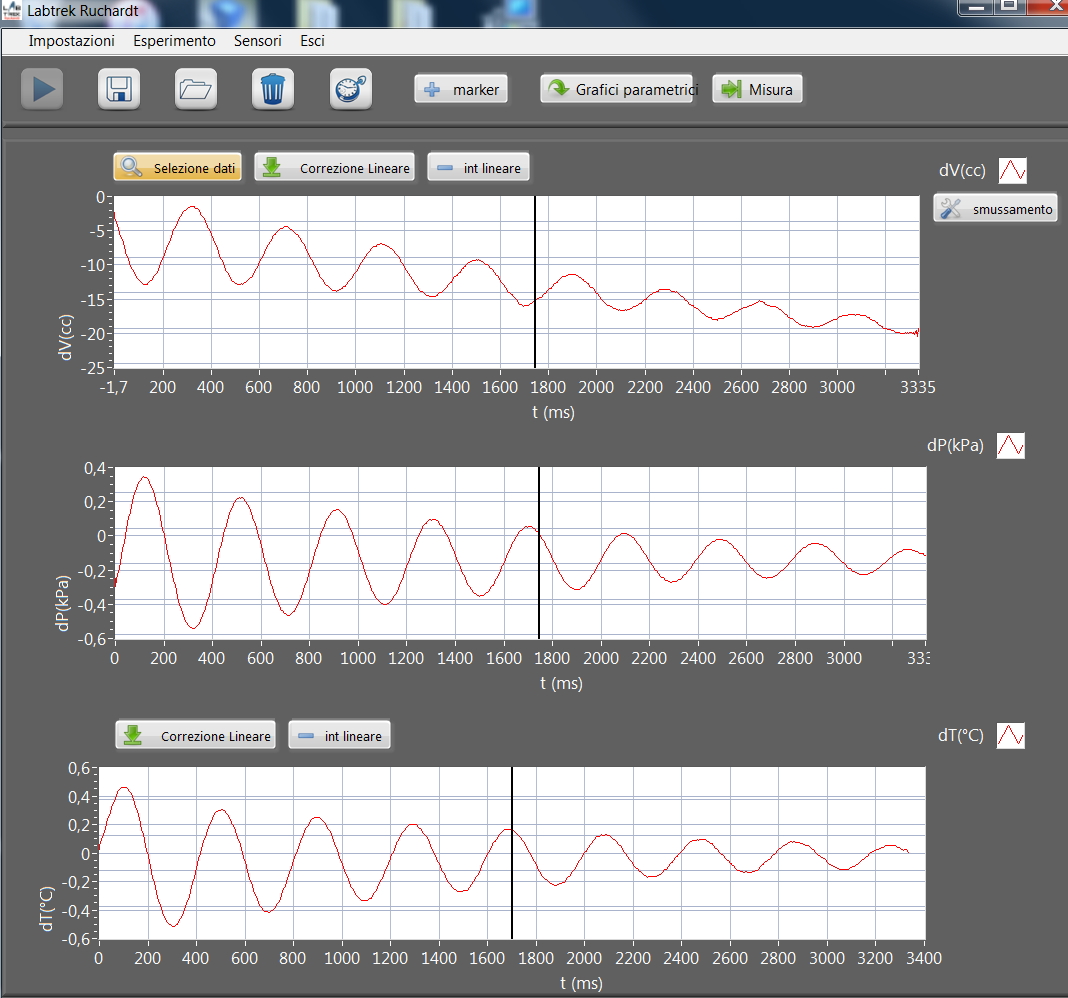Open the Esperimento menu
The image size is (1068, 998).
pyautogui.click(x=174, y=41)
